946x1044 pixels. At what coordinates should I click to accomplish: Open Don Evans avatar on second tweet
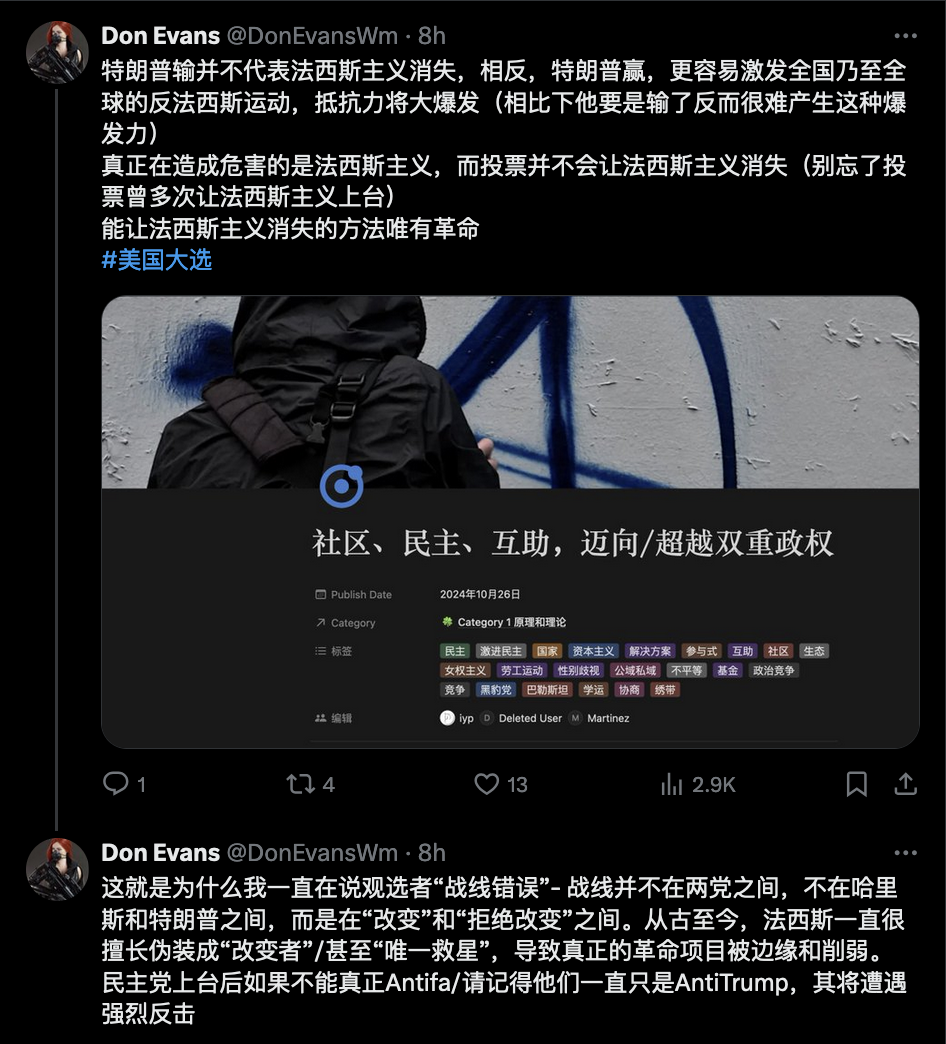point(57,869)
